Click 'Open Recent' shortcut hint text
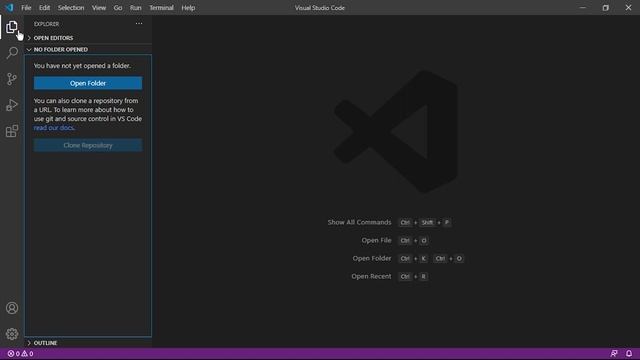This screenshot has width=640, height=360. (x=371, y=276)
